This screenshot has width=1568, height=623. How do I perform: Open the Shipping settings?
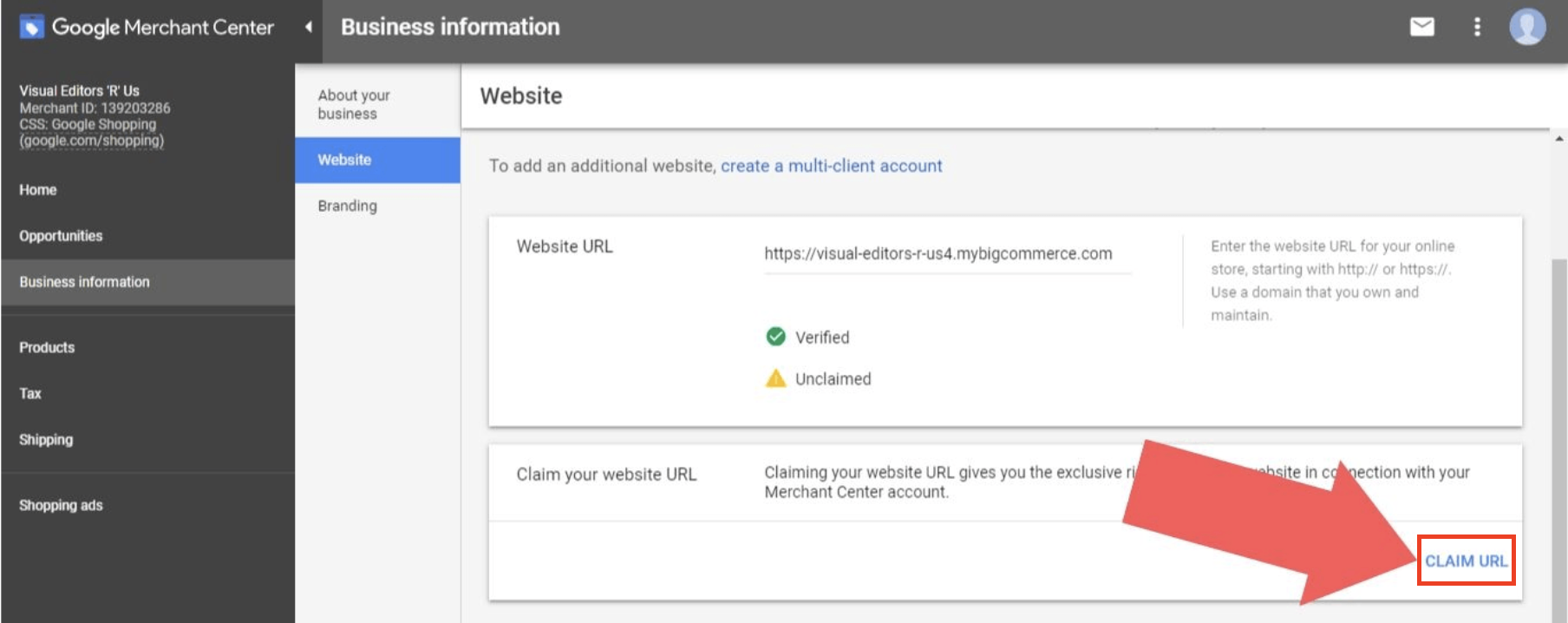pos(46,440)
